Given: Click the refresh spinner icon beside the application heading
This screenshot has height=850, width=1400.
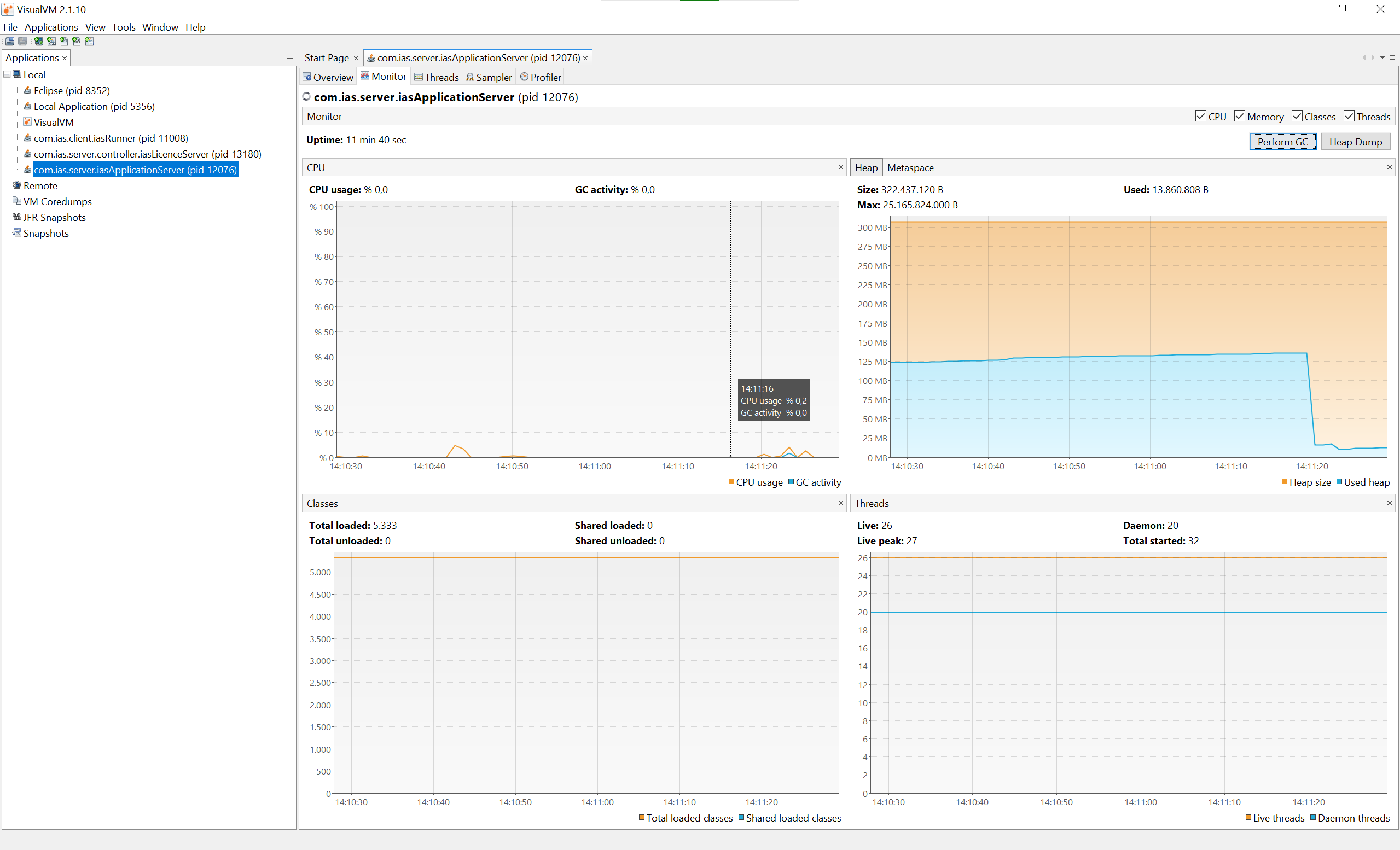Looking at the screenshot, I should click(307, 97).
